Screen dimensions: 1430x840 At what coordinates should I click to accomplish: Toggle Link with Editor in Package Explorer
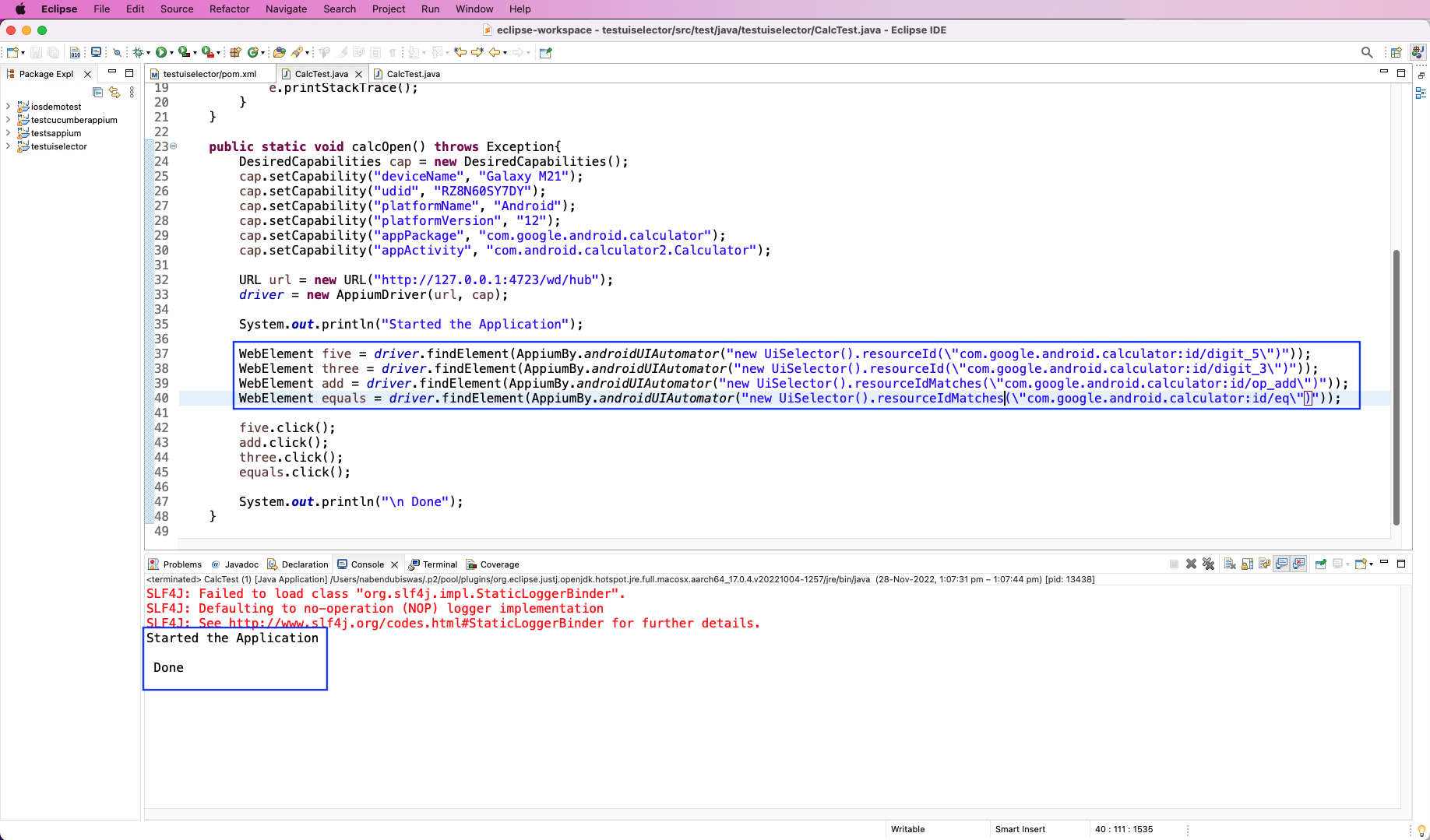coord(115,92)
